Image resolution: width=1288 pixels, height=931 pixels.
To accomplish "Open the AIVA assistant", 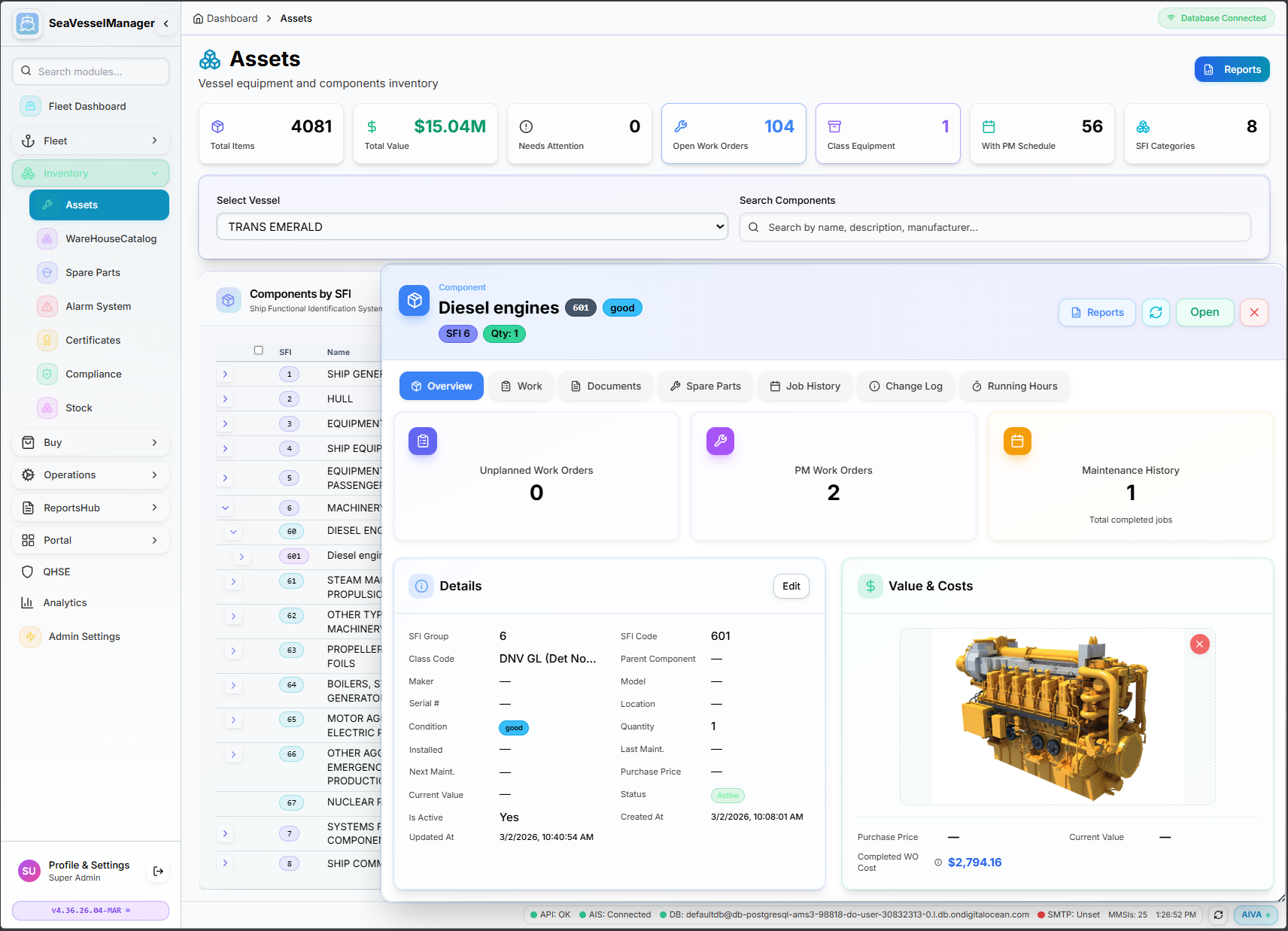I will (1254, 915).
